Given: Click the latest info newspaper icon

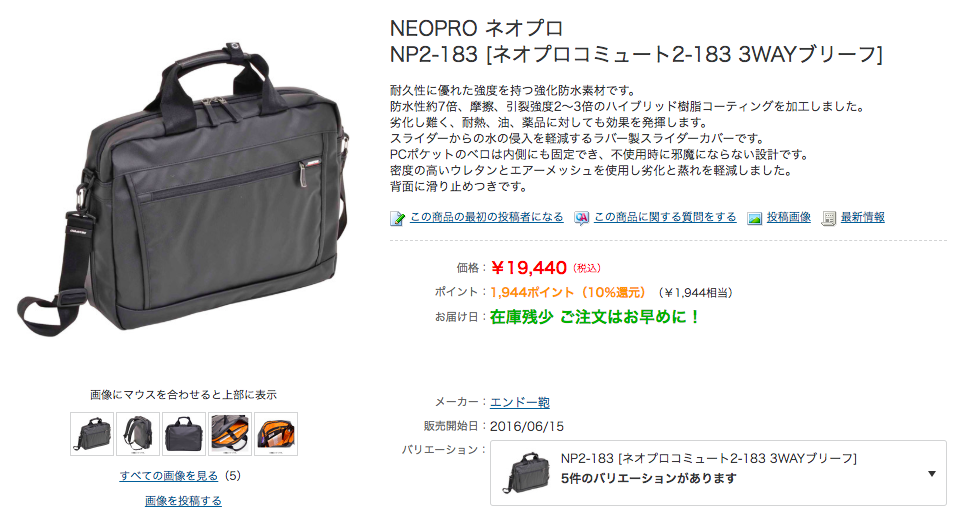Looking at the screenshot, I should click(x=828, y=218).
